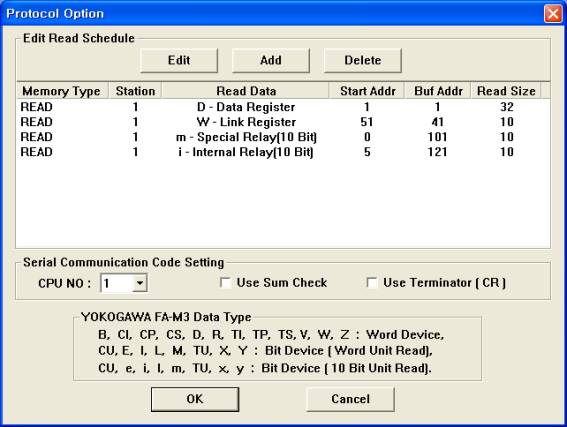The height and width of the screenshot is (427, 567).
Task: Click the Read Data column header
Action: pyautogui.click(x=246, y=91)
